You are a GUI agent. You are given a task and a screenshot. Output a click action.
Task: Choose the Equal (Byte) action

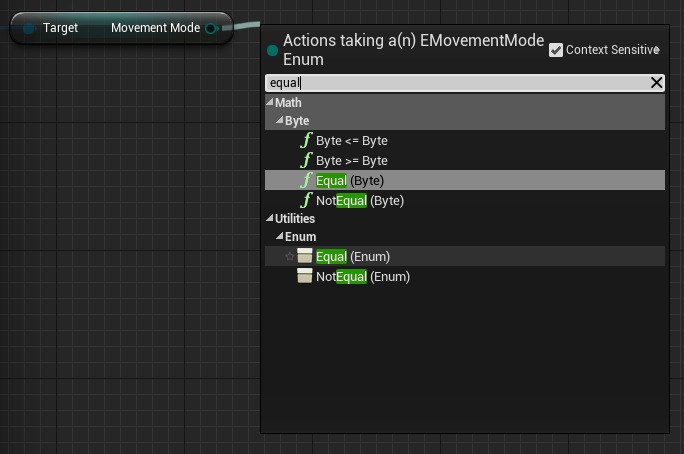pyautogui.click(x=465, y=180)
